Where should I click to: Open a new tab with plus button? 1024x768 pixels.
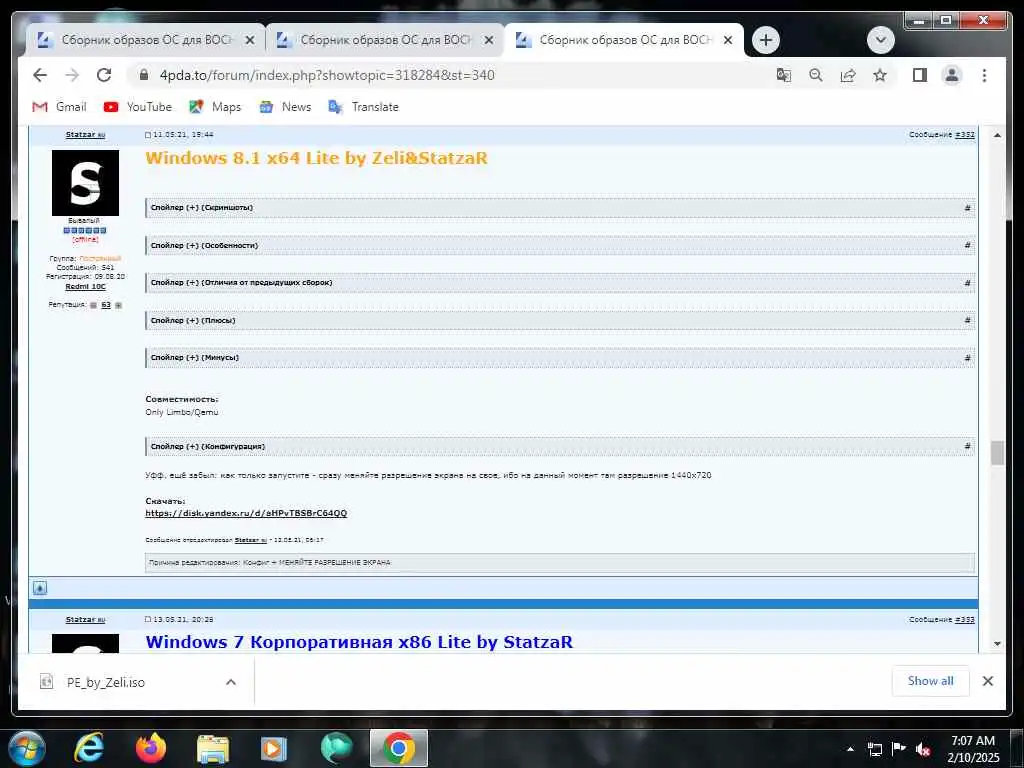click(x=765, y=40)
